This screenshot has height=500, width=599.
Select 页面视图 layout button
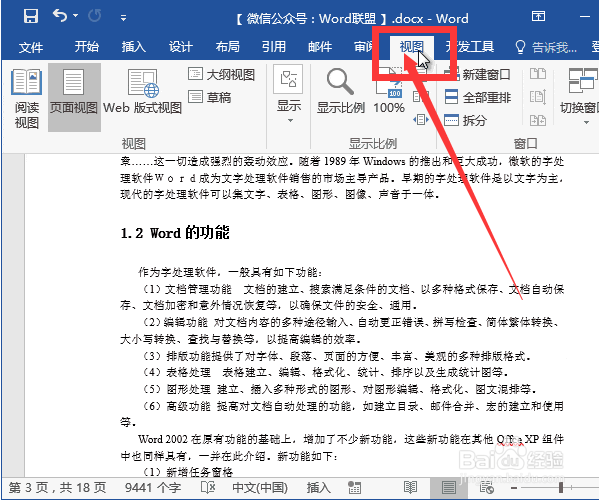(x=74, y=97)
